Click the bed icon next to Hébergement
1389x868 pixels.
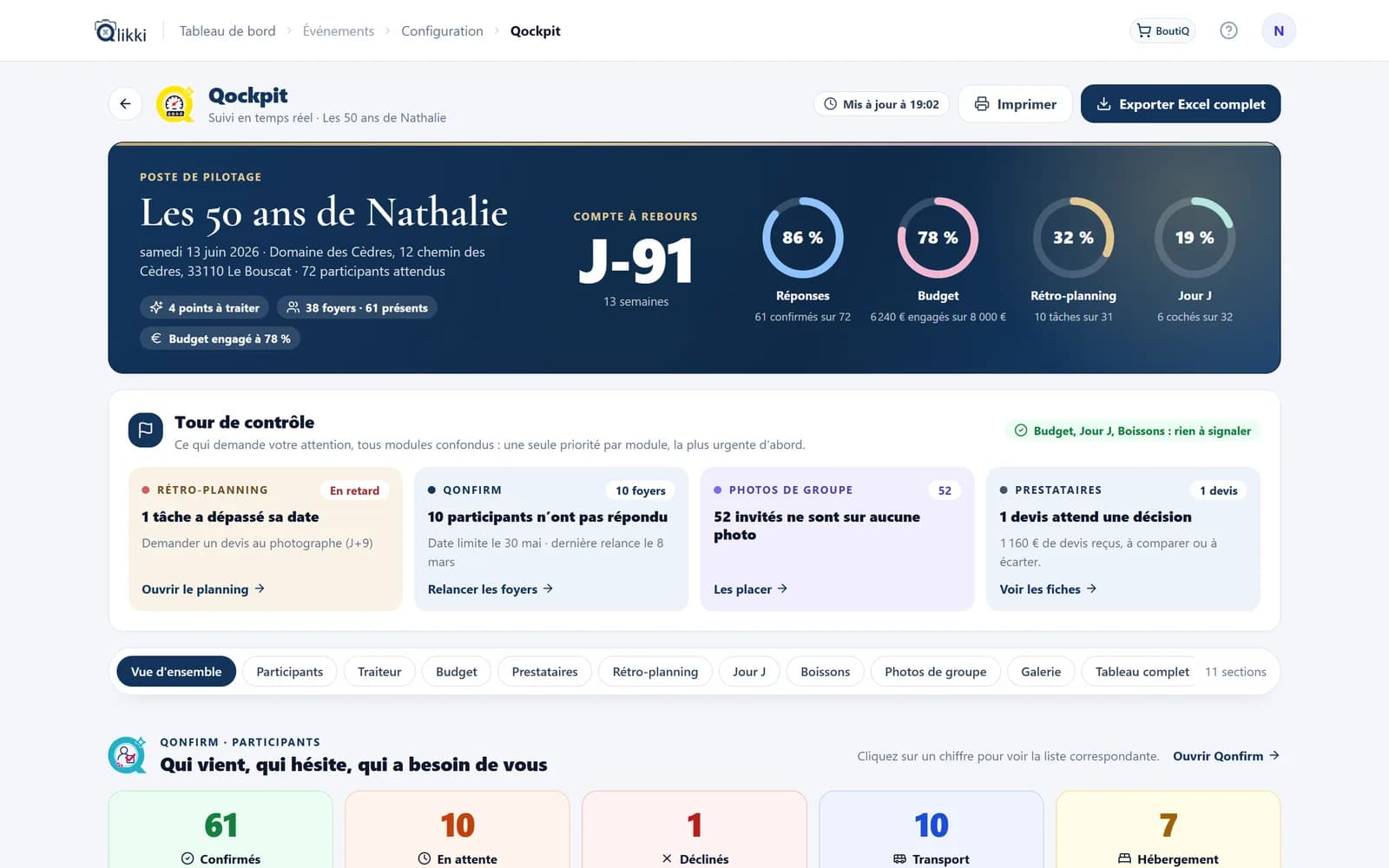coord(1124,858)
